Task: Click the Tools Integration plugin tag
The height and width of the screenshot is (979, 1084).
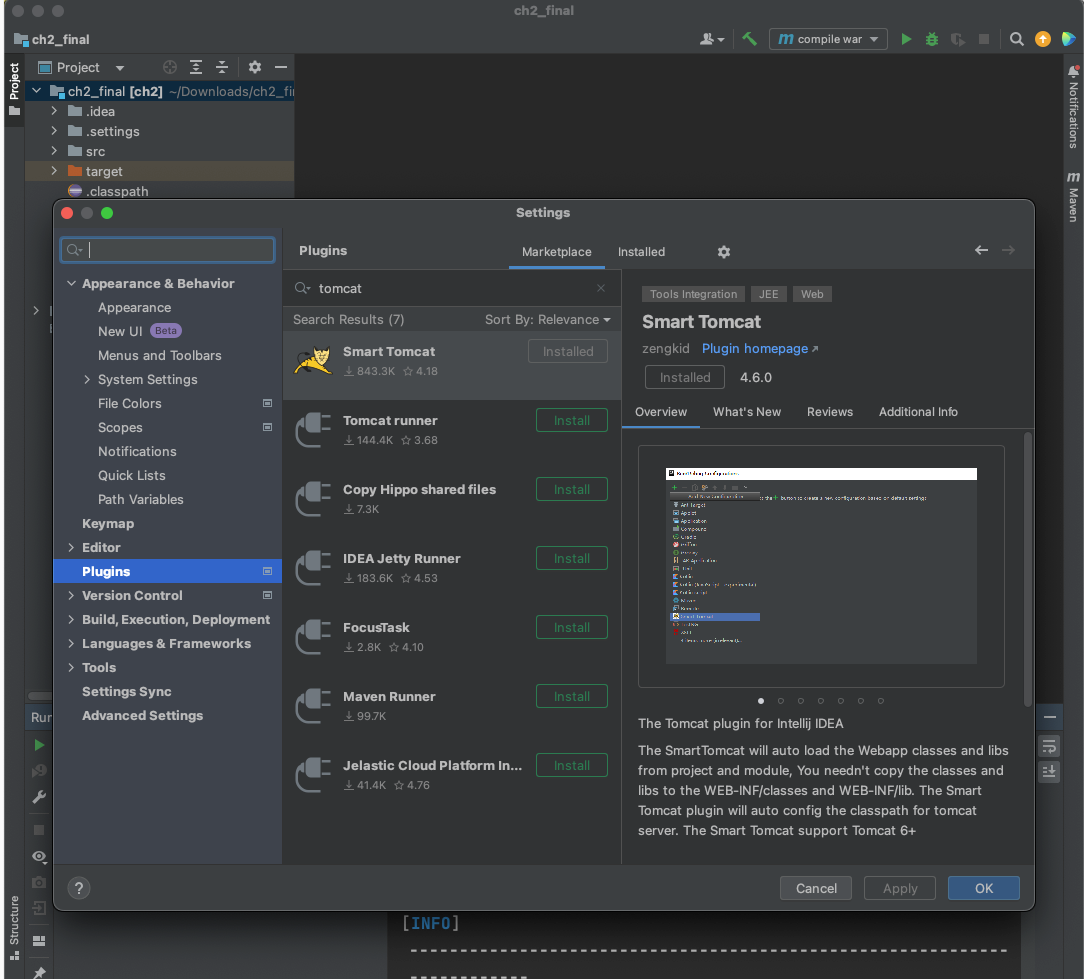Action: [693, 294]
